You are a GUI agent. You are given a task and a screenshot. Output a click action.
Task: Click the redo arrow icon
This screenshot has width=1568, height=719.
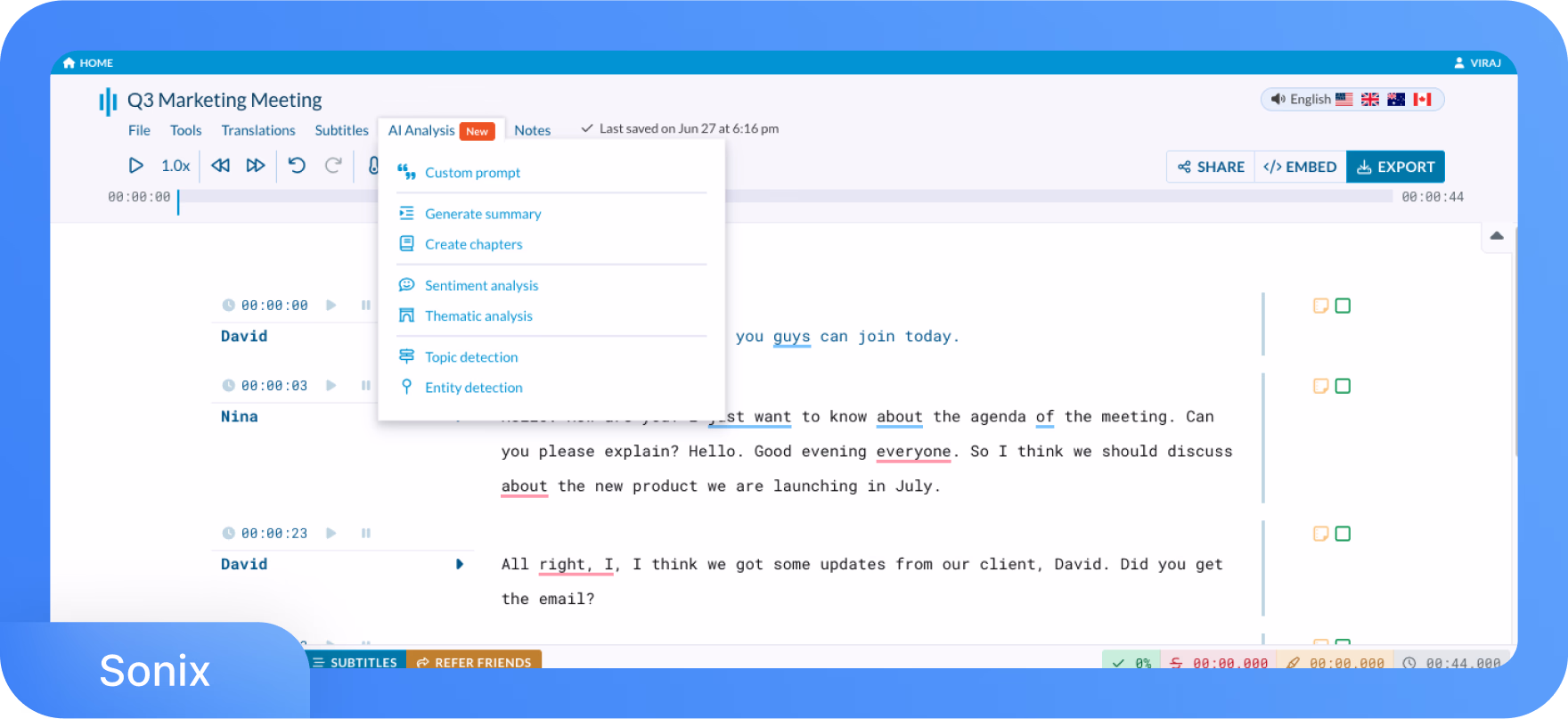tap(333, 166)
